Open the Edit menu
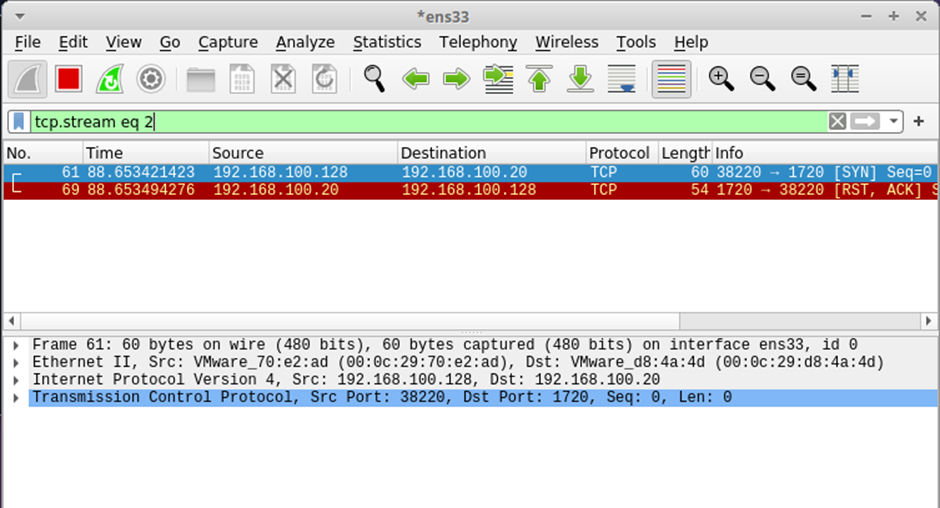This screenshot has width=940, height=508. click(73, 42)
